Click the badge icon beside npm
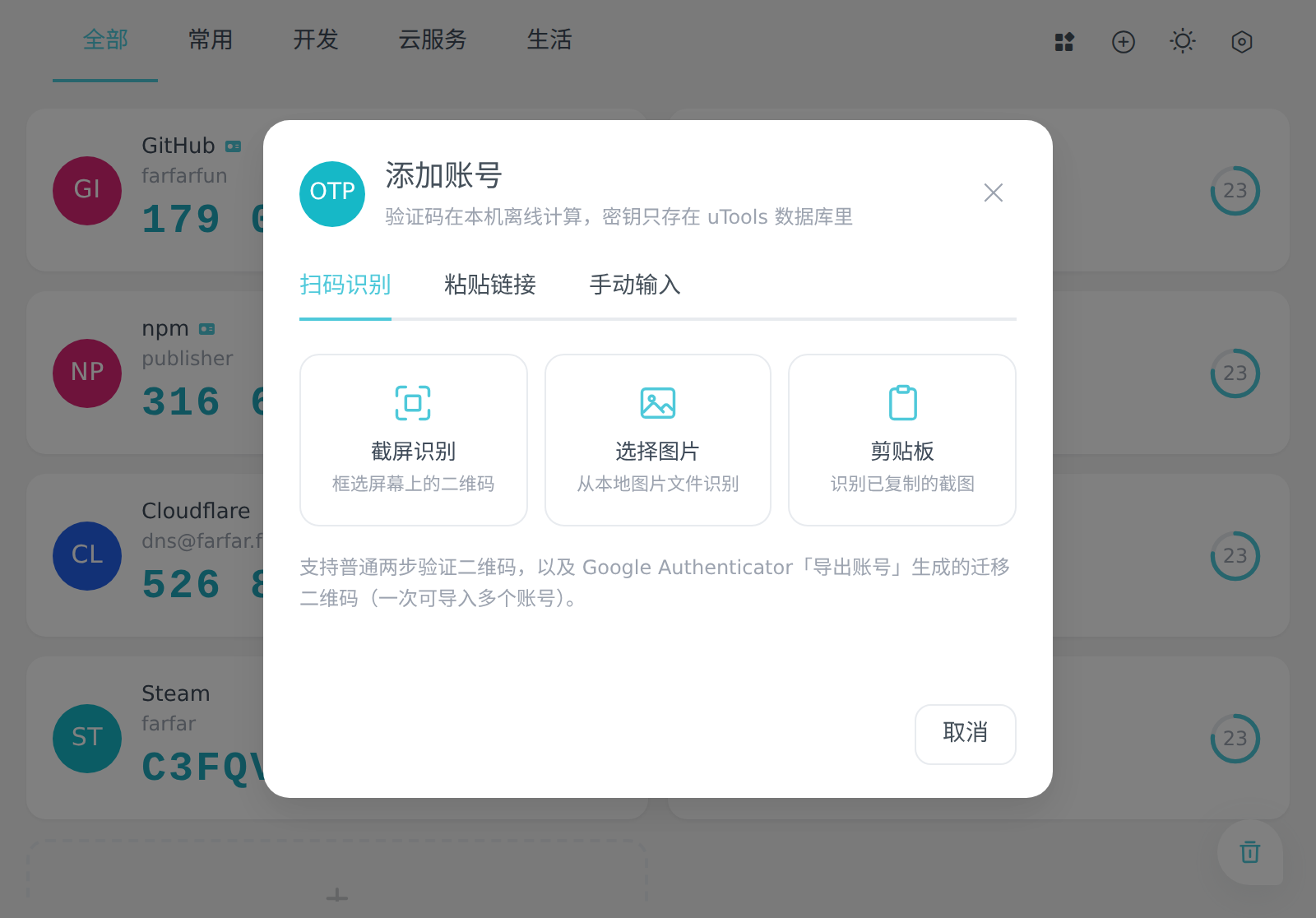 pyautogui.click(x=207, y=329)
